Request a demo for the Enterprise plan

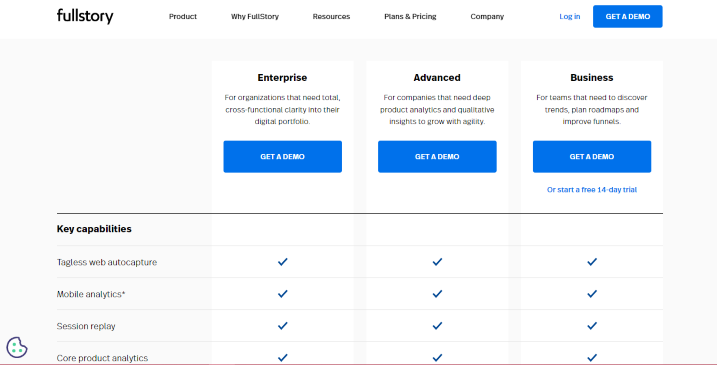coord(283,156)
